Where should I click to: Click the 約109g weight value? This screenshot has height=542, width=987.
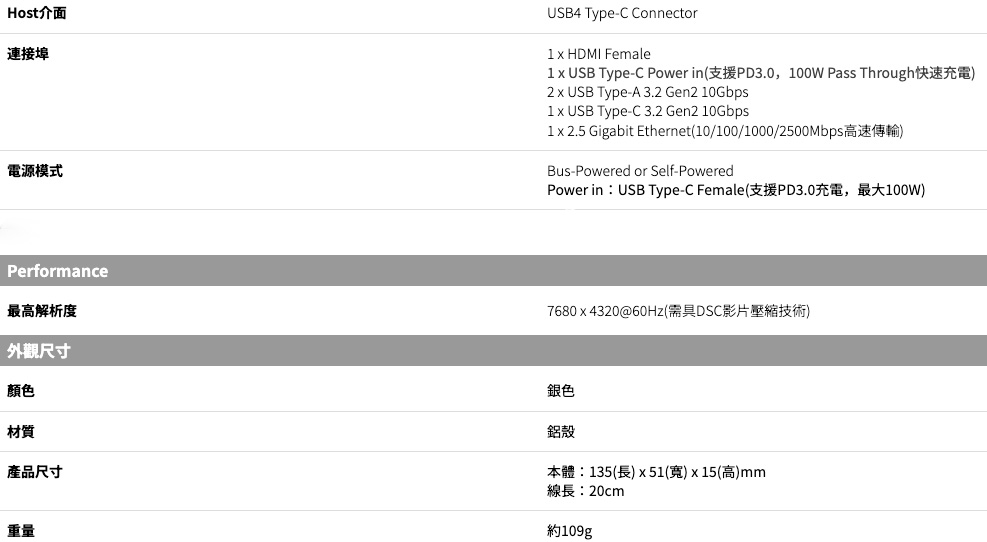pos(569,531)
